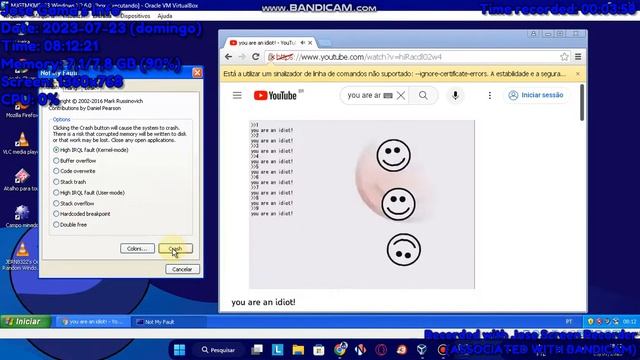Viewport: 640px width, 360px height.
Task: Click the YouTube logo
Action: (275, 96)
